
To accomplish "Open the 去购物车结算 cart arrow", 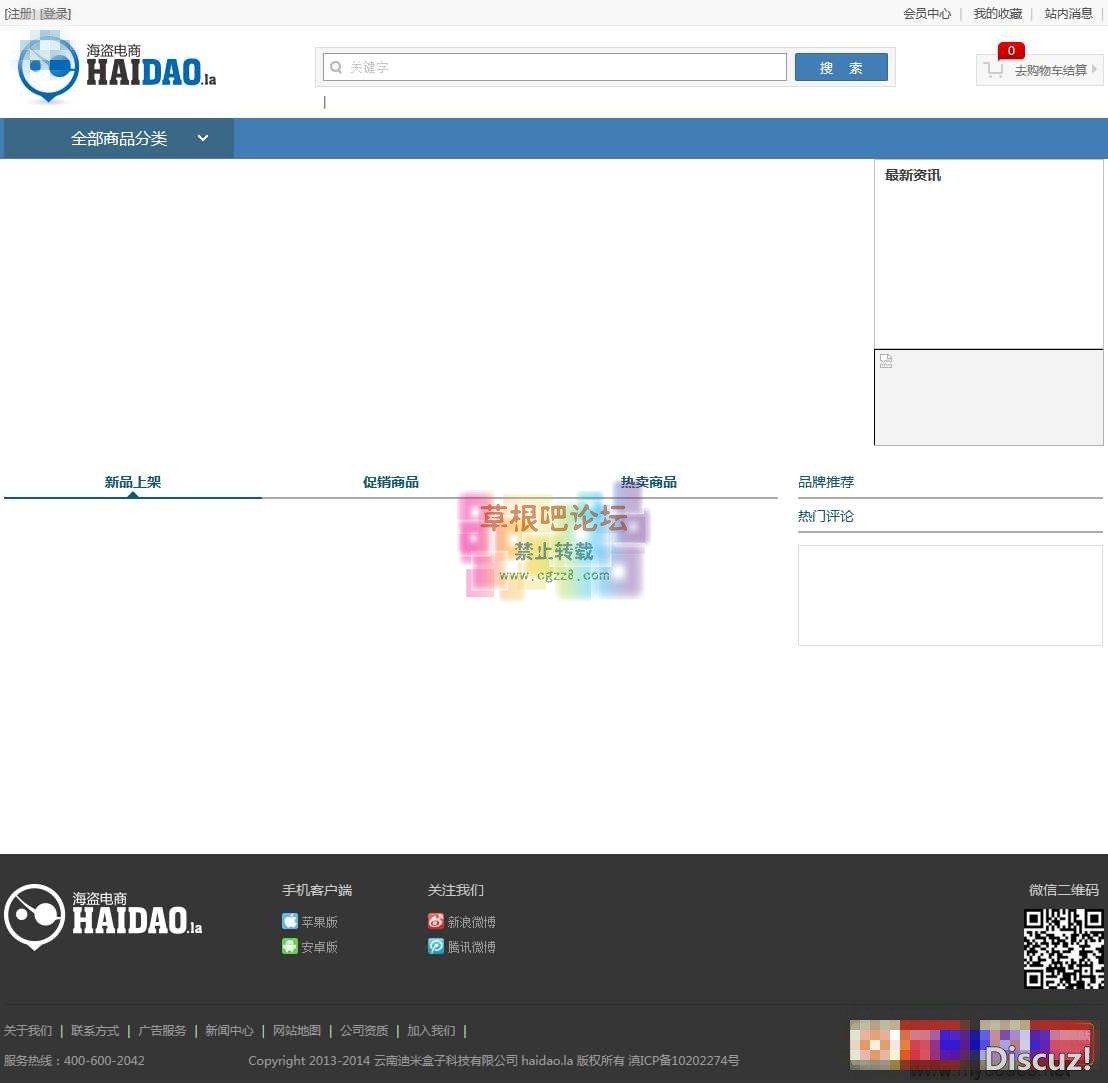I will tap(1094, 70).
